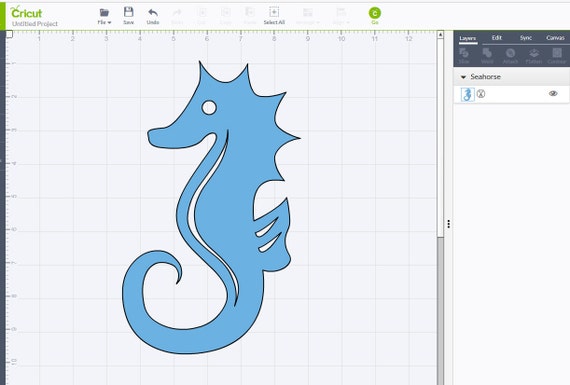Hide the Seahorse layer with eye icon
Viewport: 570px width, 385px height.
click(x=553, y=94)
